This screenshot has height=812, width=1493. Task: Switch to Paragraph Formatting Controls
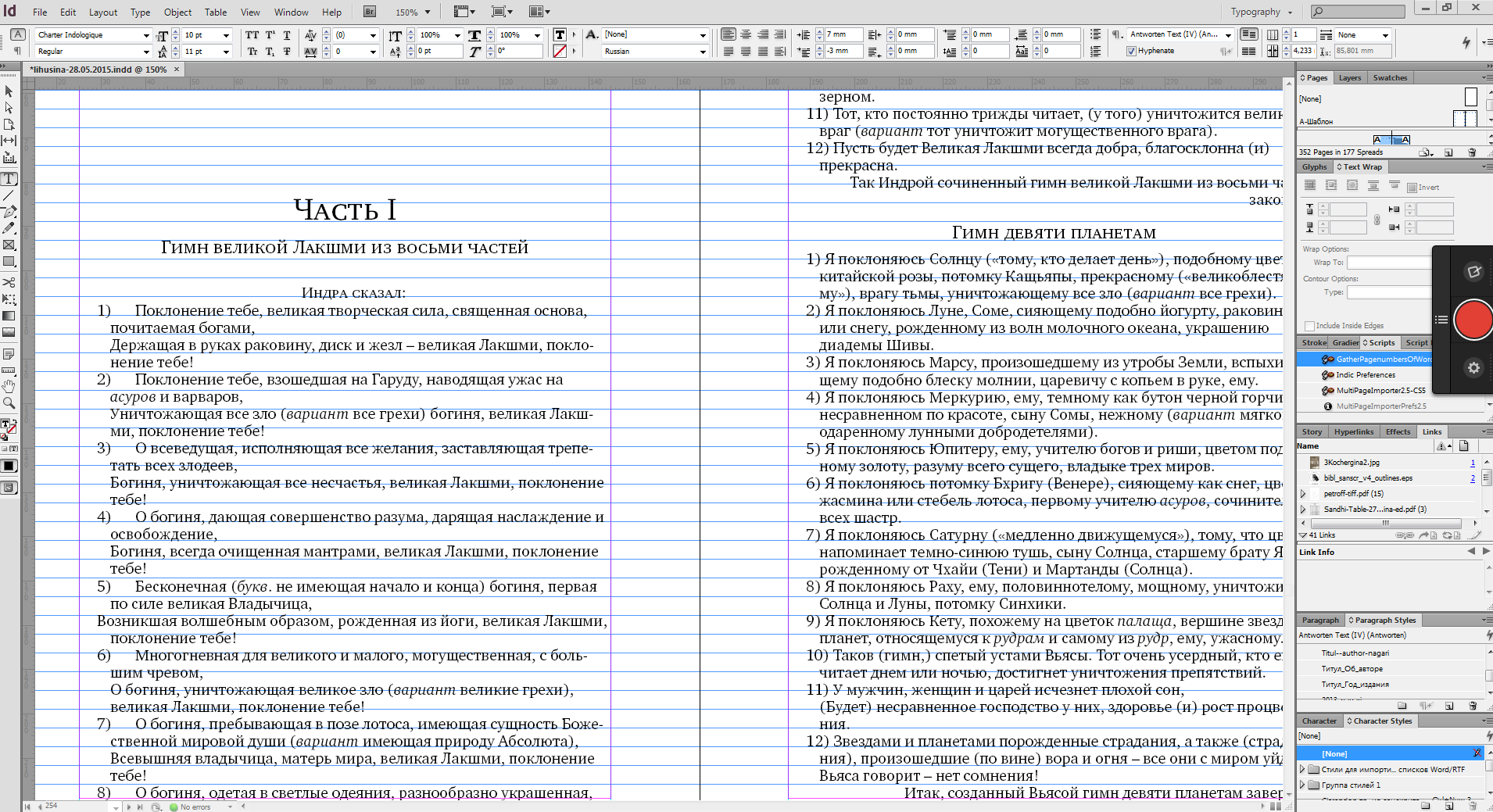coord(17,51)
